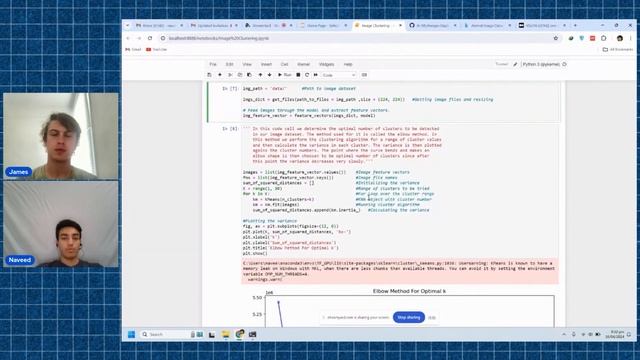
Task: Select code cell In [7]
Action: (x=384, y=102)
